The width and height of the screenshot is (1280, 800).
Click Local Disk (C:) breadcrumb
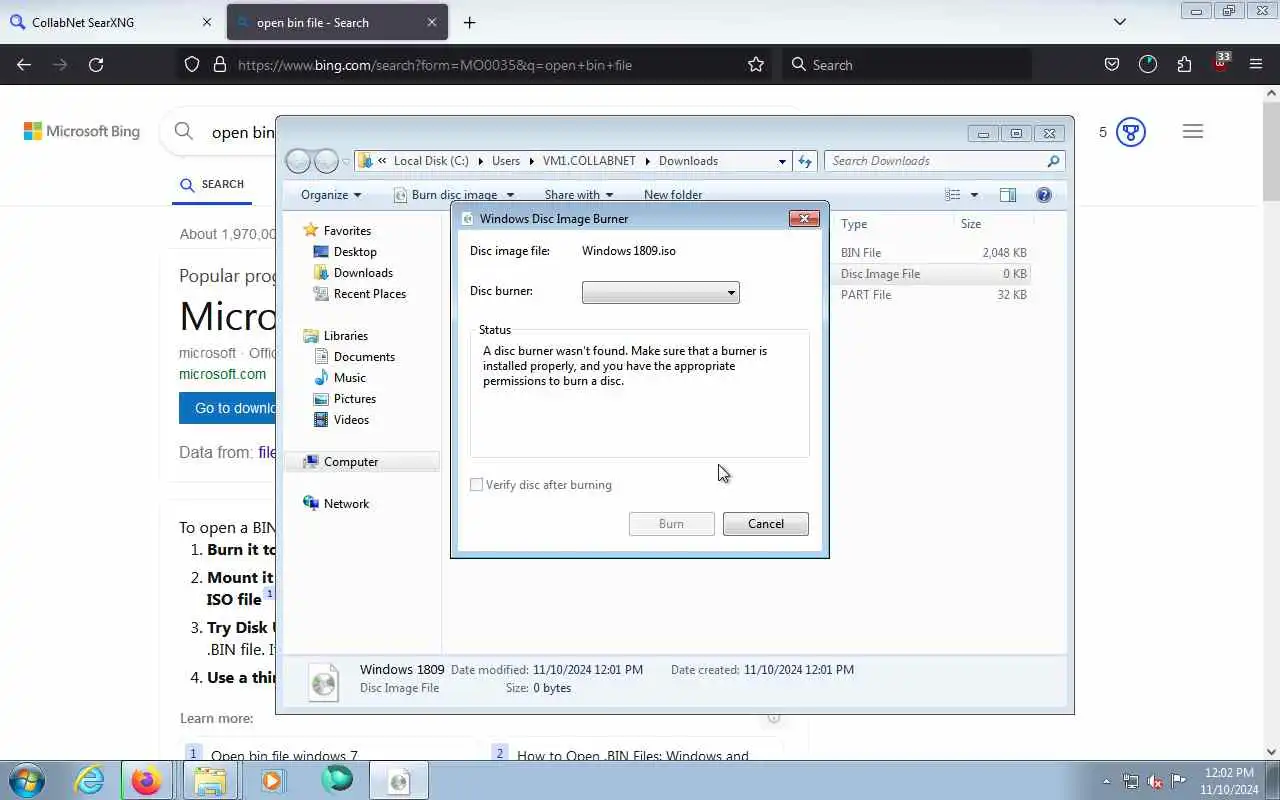click(431, 161)
